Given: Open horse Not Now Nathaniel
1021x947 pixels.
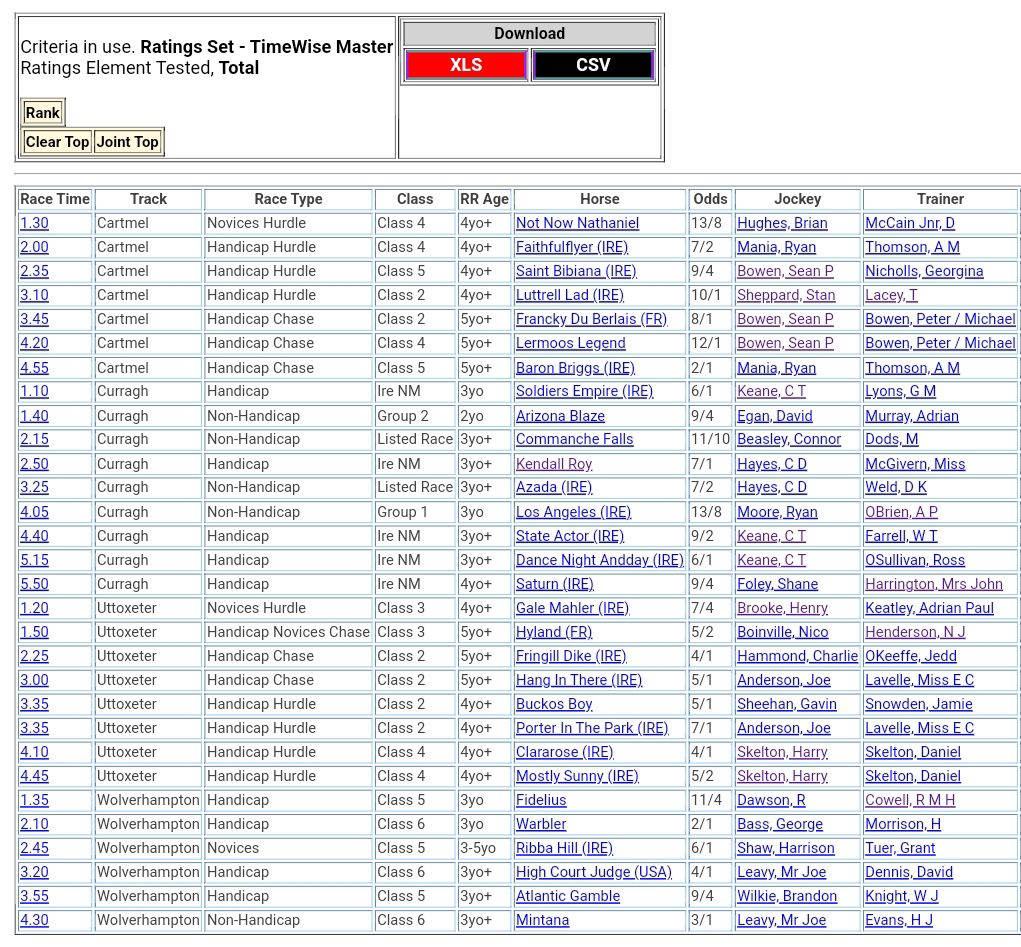Looking at the screenshot, I should point(577,223).
